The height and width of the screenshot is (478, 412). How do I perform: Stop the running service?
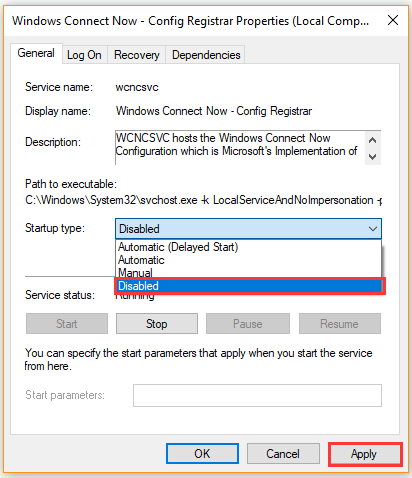(x=157, y=324)
